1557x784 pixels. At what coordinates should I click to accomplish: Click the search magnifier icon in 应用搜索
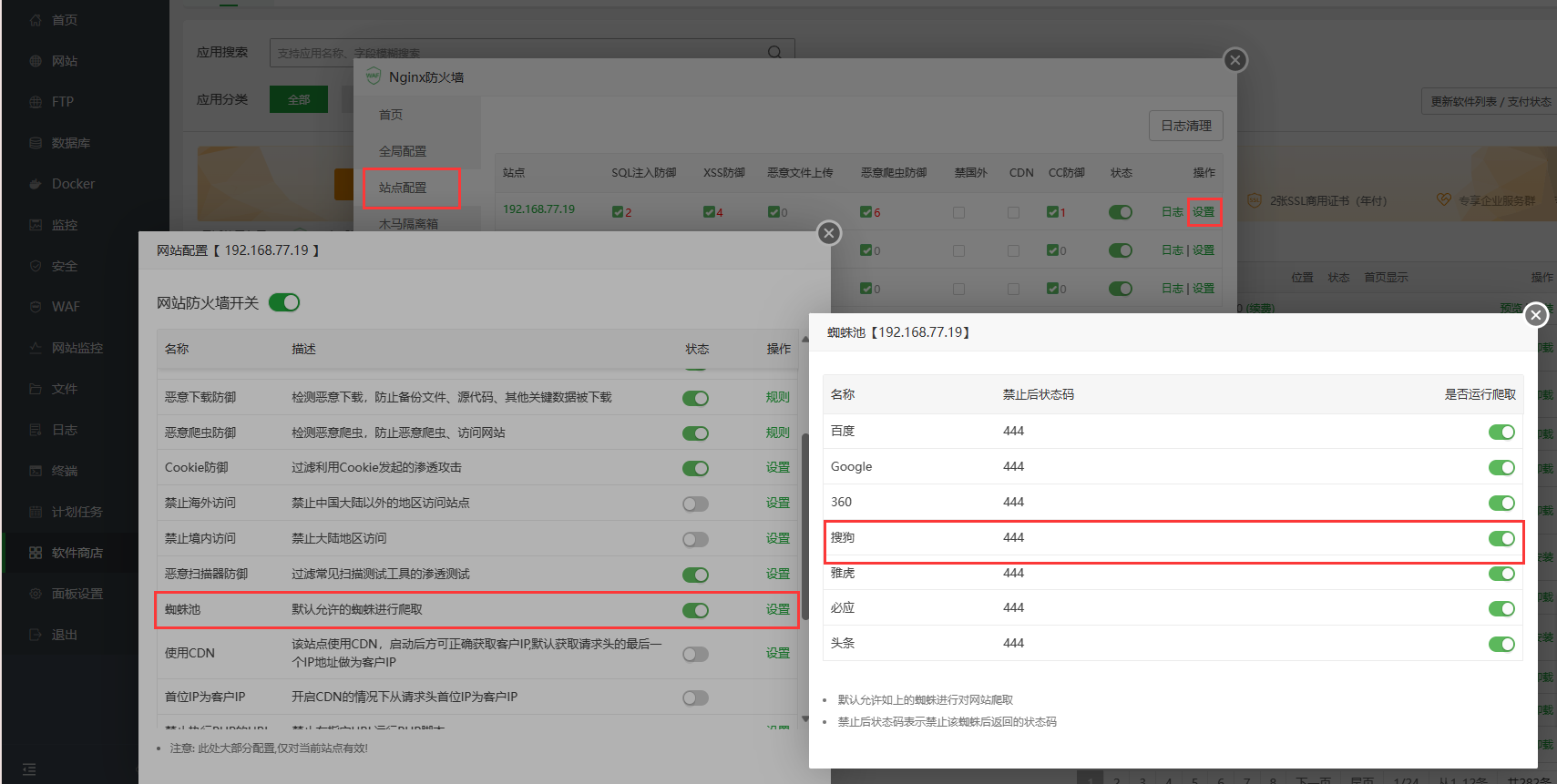pyautogui.click(x=774, y=52)
